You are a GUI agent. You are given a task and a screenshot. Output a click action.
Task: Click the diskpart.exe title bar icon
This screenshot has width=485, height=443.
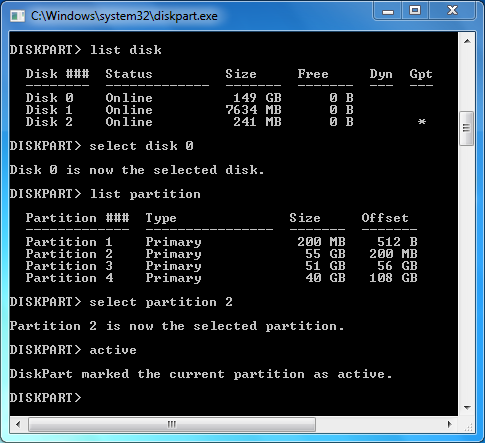[17, 16]
